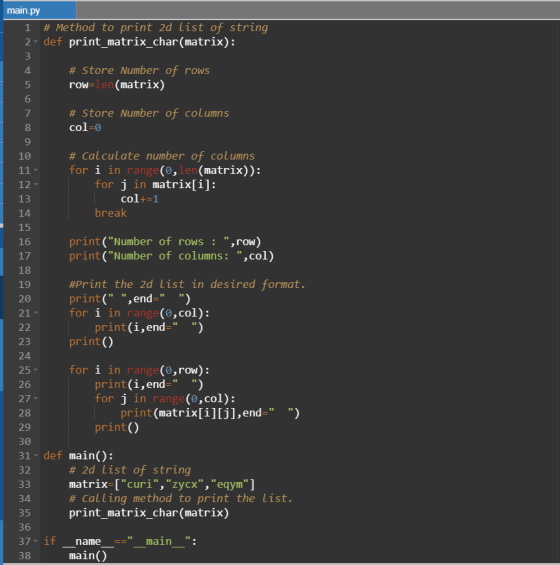Collapse the if __name__ fold on line 37
The image size is (560, 565).
[x=36, y=541]
